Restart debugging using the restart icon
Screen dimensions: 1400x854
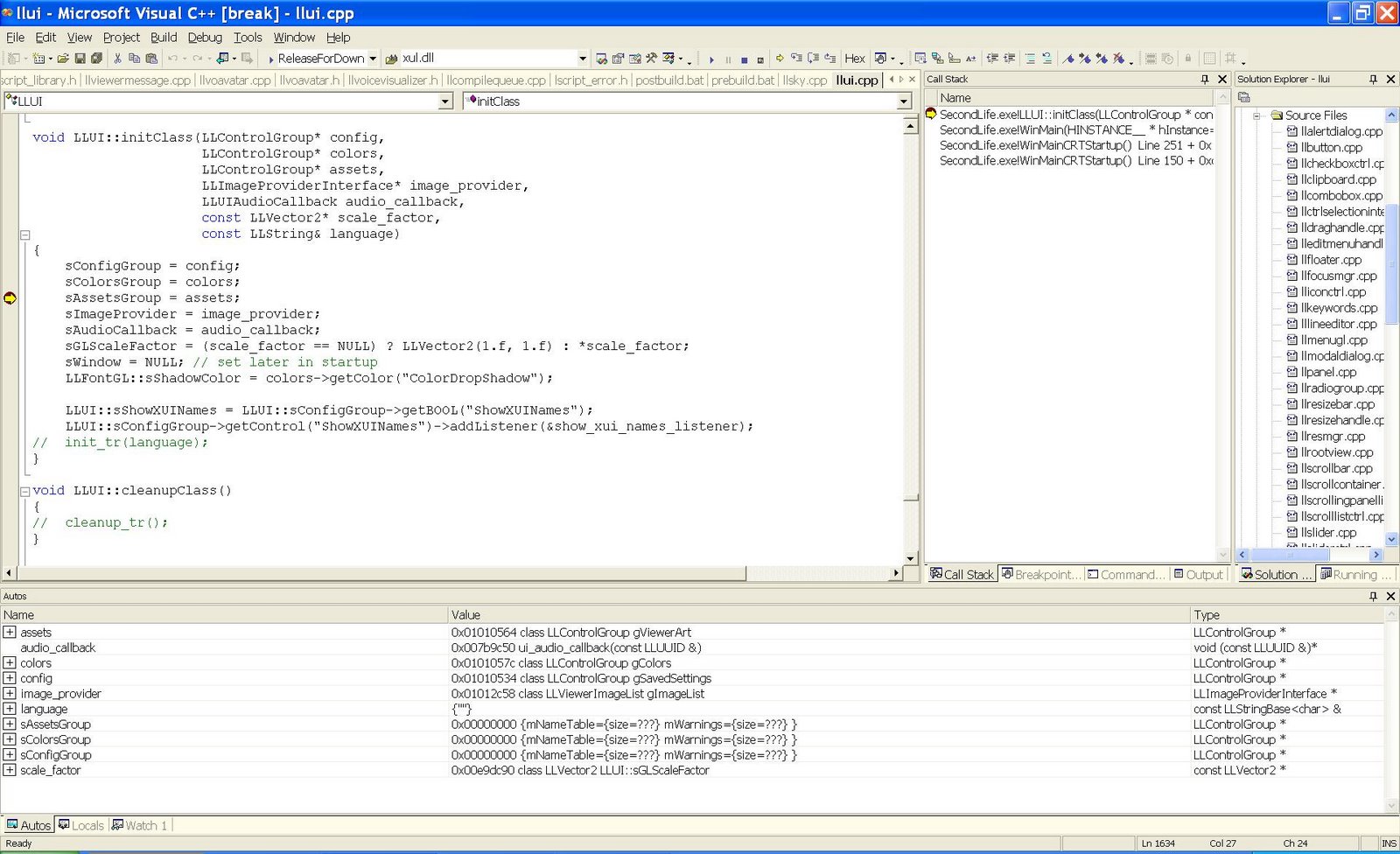[x=760, y=59]
